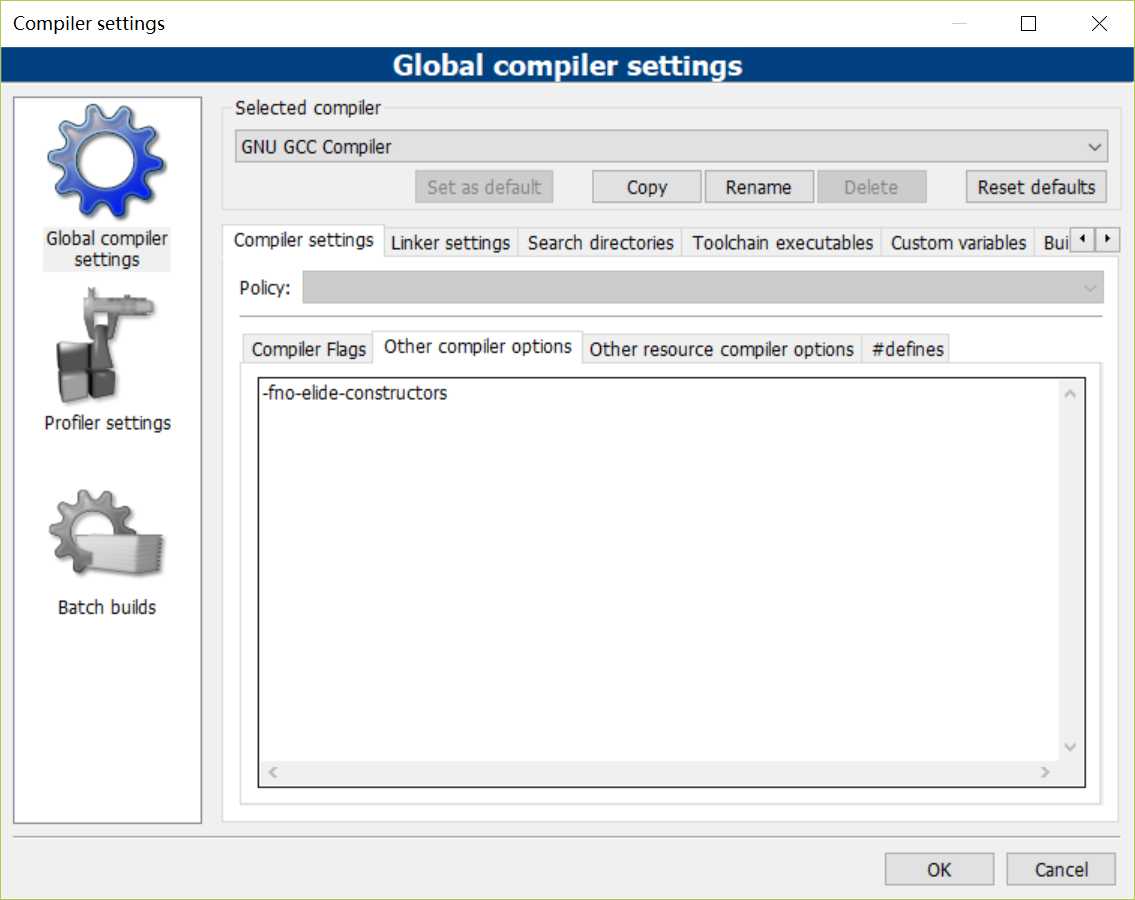The width and height of the screenshot is (1135, 900).
Task: Switch to the Compiler Flags sub-tab
Action: click(308, 349)
